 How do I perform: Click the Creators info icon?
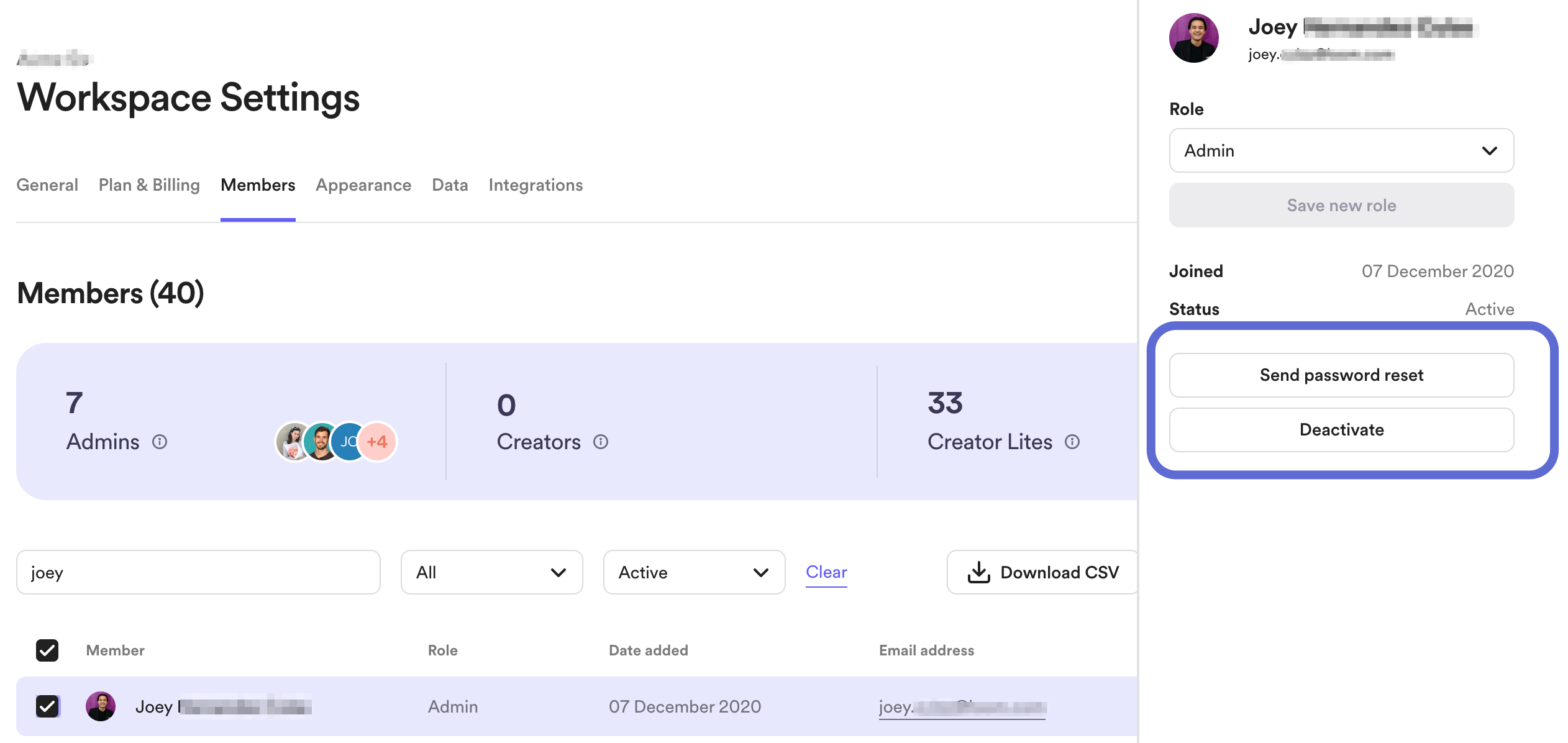pyautogui.click(x=600, y=442)
